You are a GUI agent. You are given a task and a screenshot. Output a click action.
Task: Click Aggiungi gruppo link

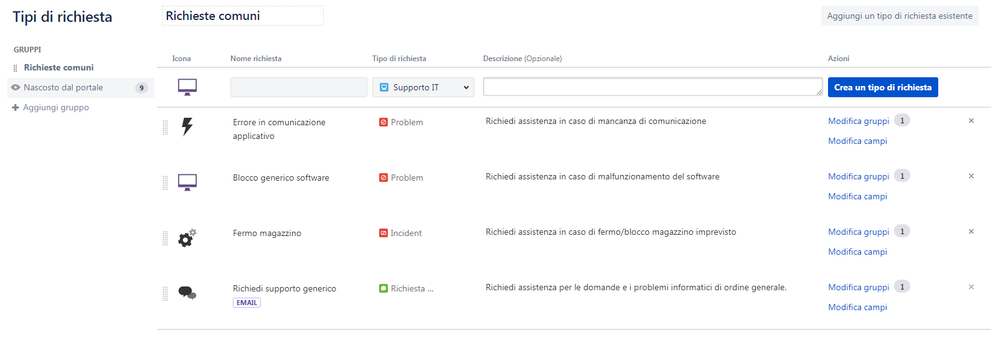click(x=56, y=107)
